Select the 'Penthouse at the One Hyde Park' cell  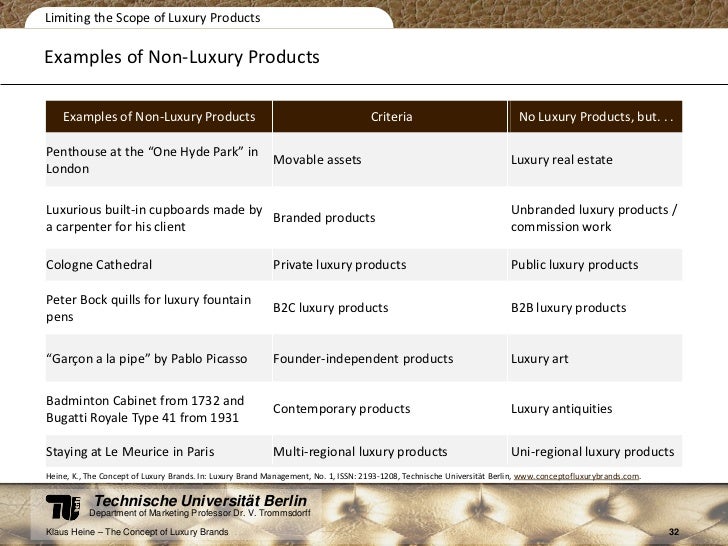pos(159,160)
